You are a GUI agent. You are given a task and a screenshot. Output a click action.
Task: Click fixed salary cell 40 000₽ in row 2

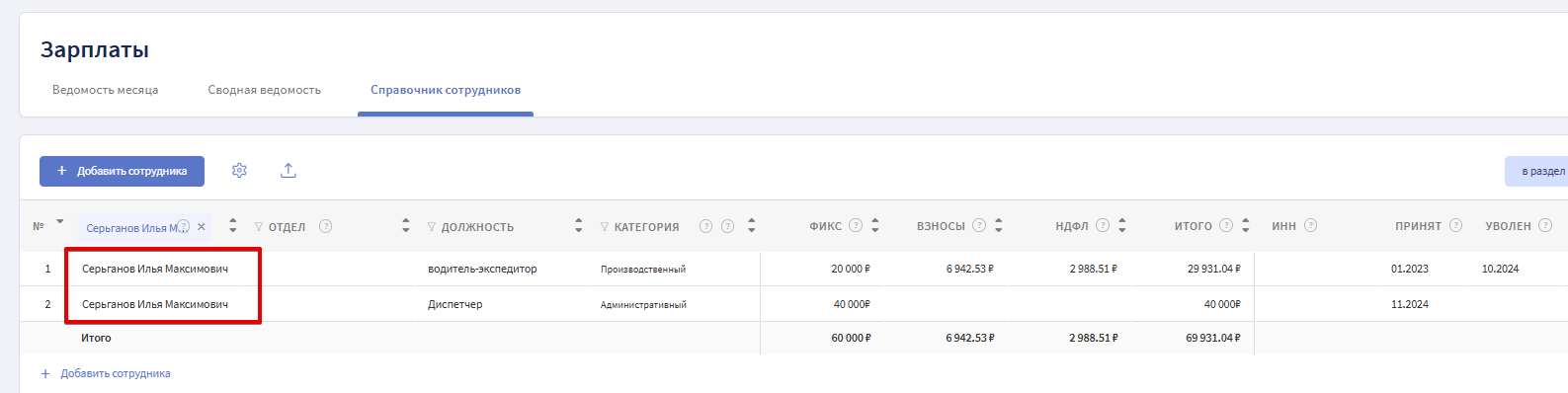tap(852, 304)
